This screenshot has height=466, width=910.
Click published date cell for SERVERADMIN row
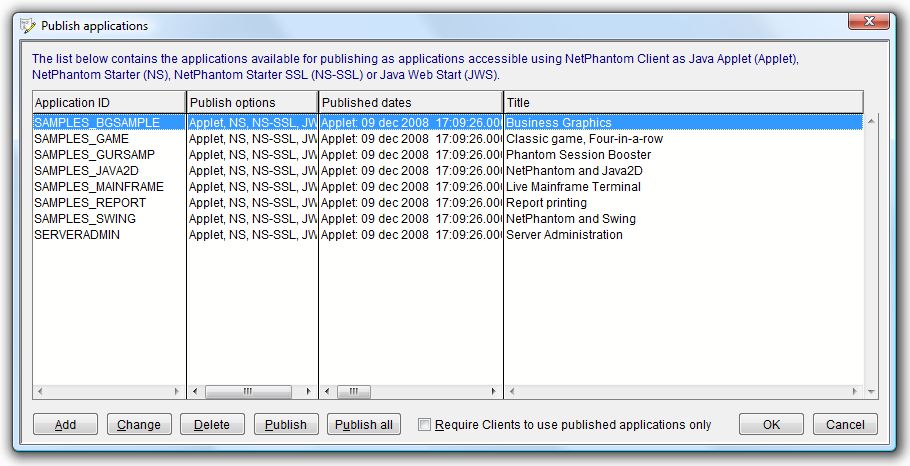(411, 234)
